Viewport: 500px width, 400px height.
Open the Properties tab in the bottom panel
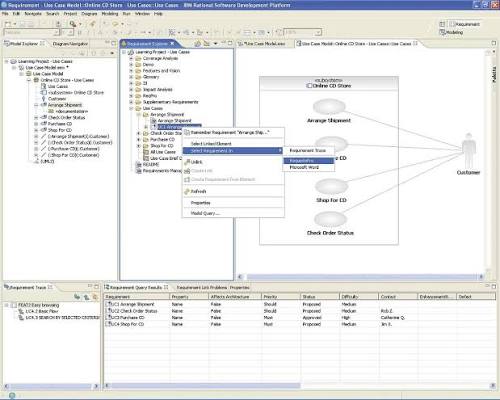[240, 287]
